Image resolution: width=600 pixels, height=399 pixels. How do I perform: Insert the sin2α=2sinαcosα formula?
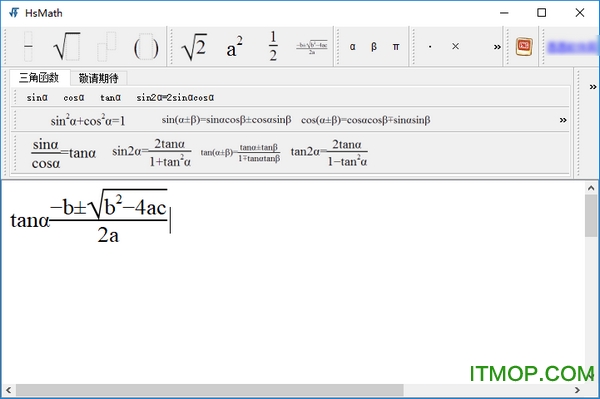click(x=175, y=98)
